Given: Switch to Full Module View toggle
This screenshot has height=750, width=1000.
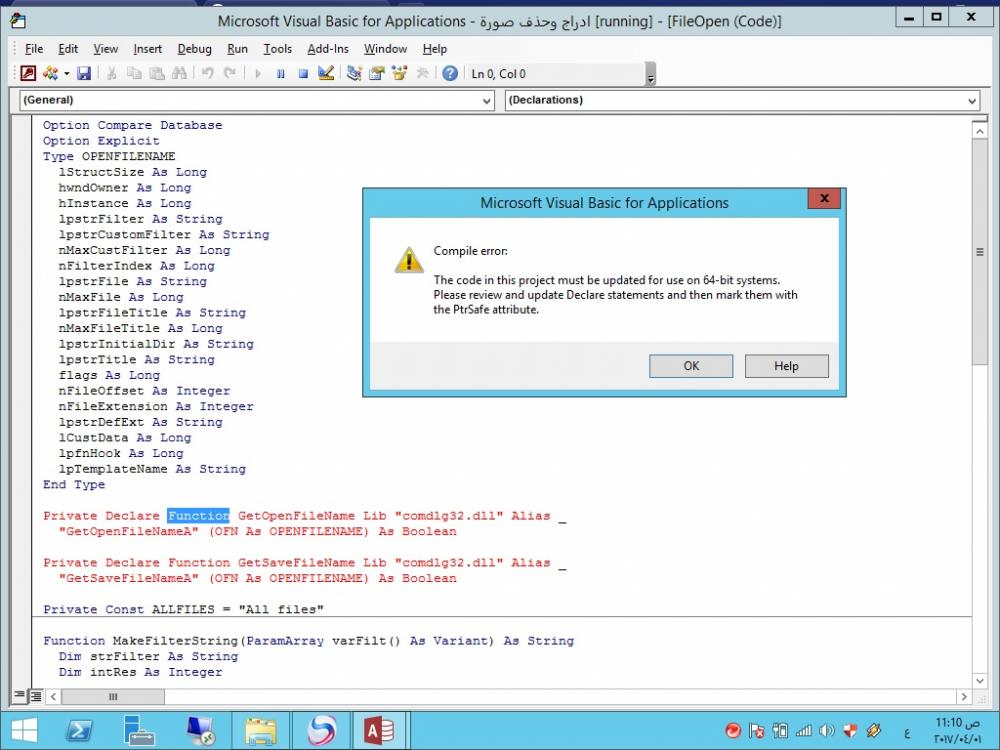Looking at the screenshot, I should click(x=36, y=696).
